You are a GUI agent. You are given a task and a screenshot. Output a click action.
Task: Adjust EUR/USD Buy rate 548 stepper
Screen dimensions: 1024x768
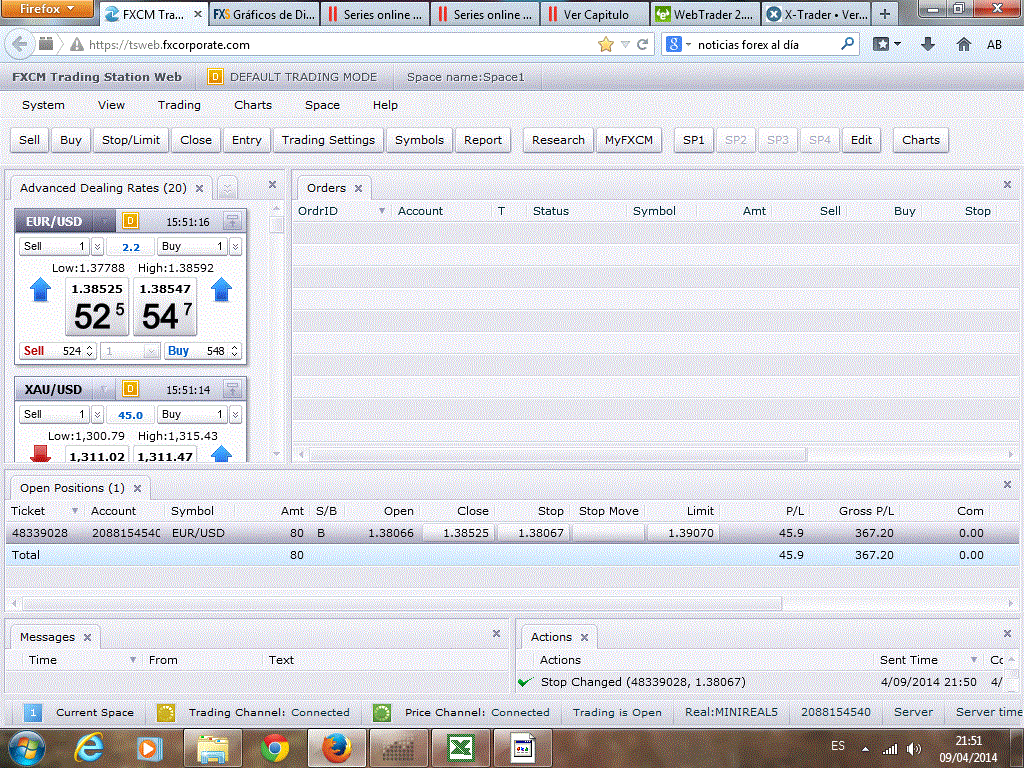(x=234, y=351)
